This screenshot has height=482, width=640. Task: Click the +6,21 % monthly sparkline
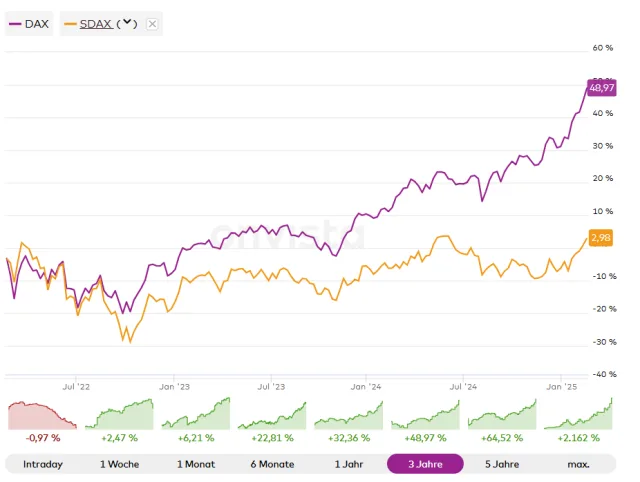pos(196,416)
